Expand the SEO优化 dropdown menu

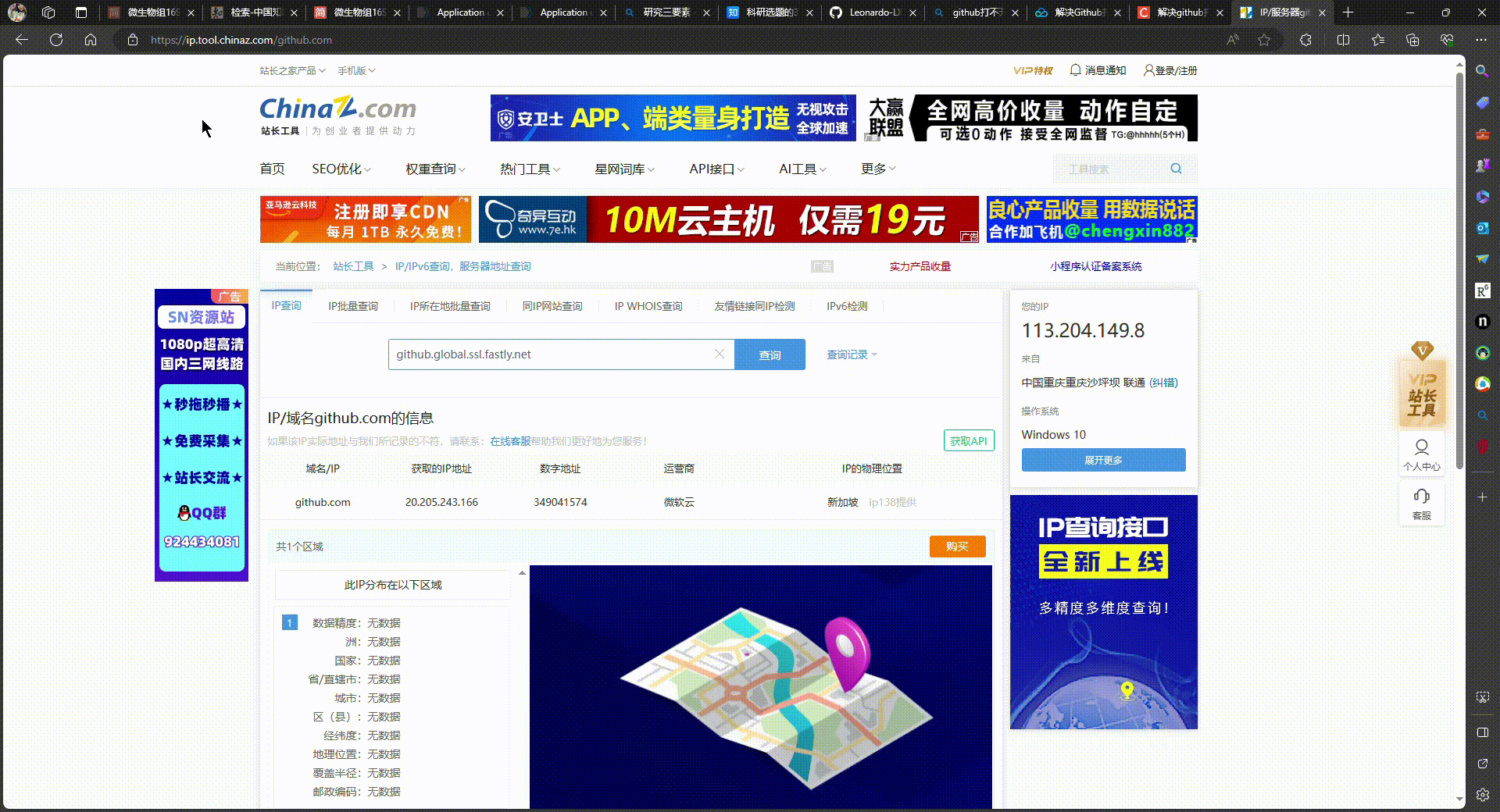(341, 169)
